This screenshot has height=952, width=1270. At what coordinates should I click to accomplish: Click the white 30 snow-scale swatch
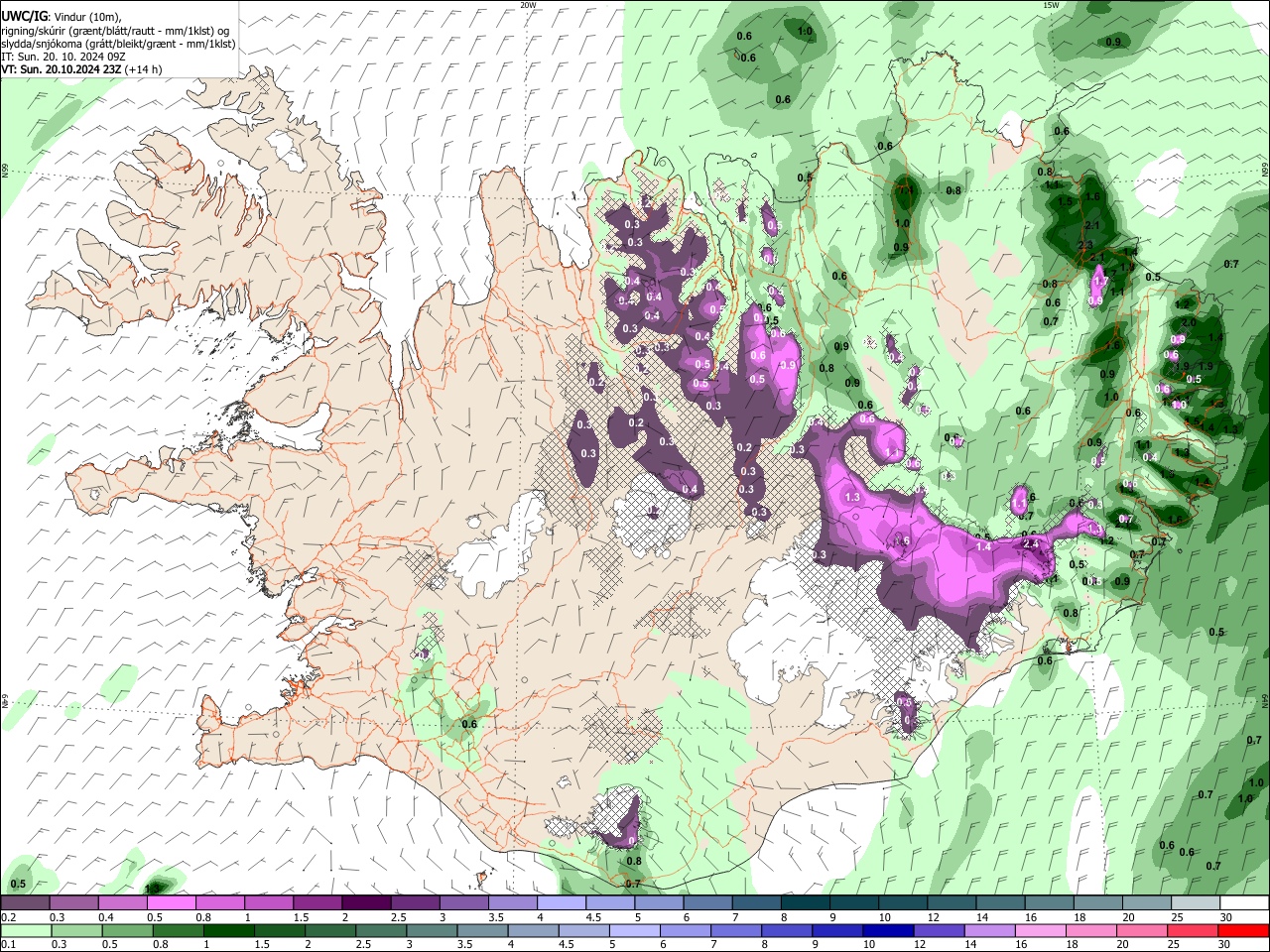click(1244, 903)
